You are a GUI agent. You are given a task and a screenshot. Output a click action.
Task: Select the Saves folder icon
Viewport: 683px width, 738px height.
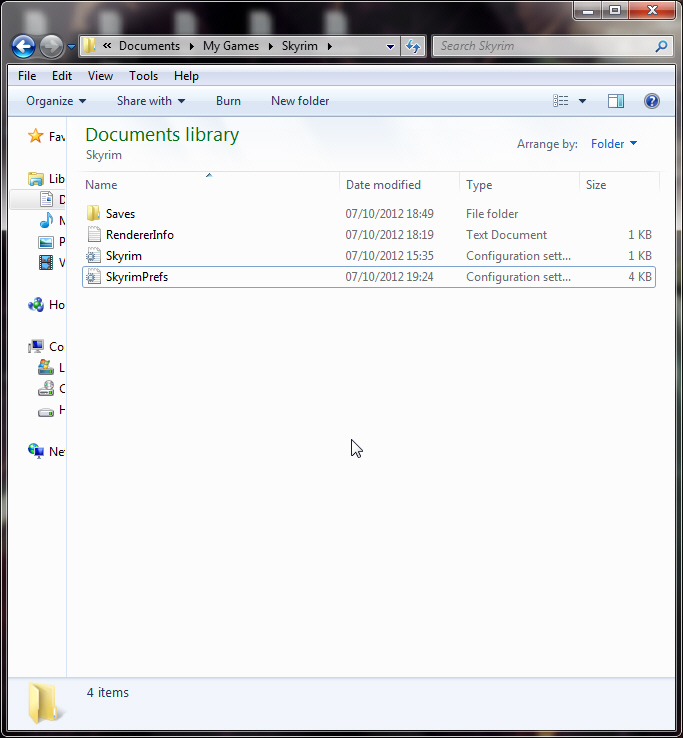(94, 214)
